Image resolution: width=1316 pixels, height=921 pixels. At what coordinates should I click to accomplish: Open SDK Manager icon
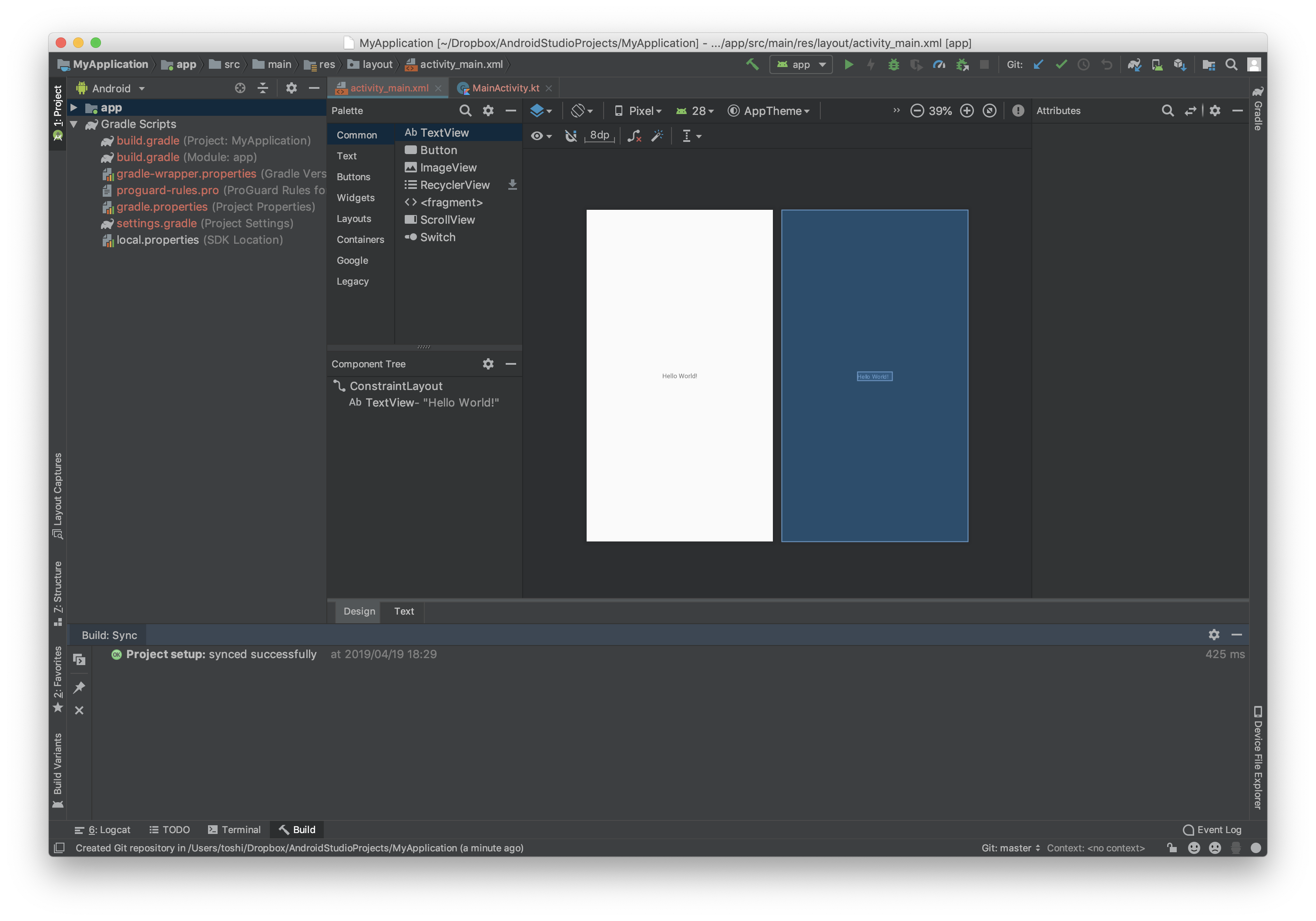tap(1180, 64)
